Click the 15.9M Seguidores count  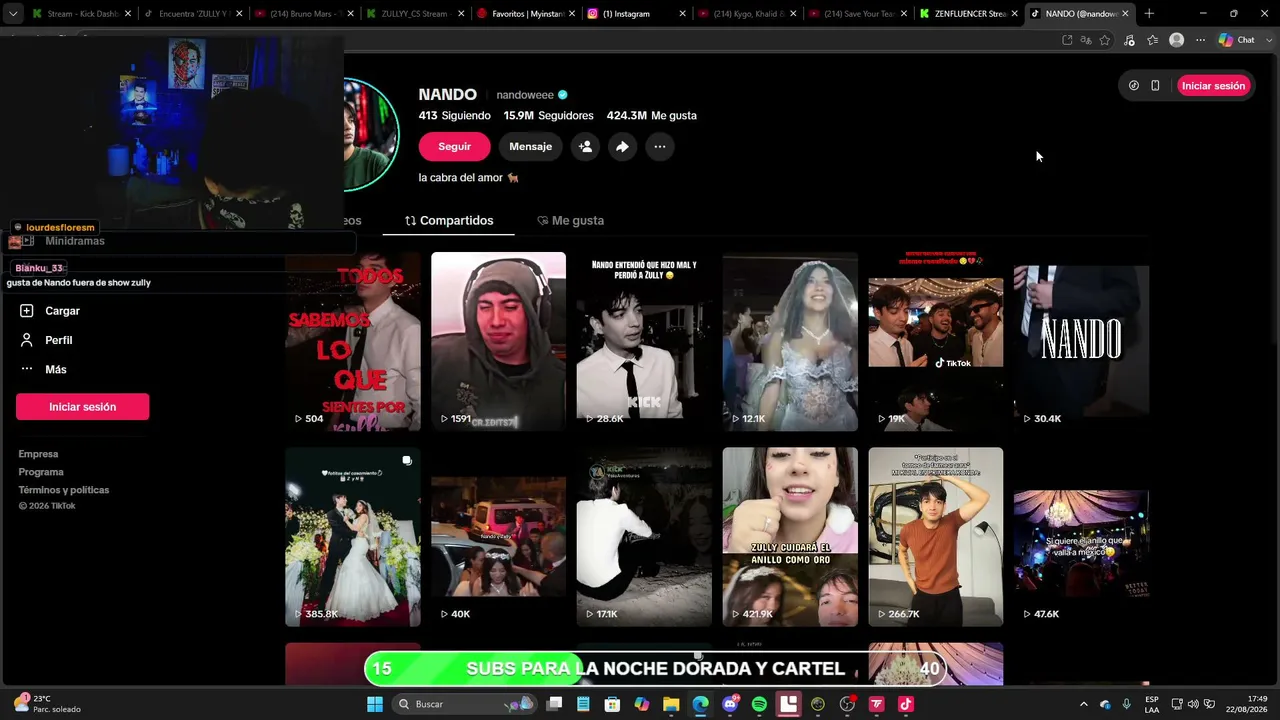(548, 116)
